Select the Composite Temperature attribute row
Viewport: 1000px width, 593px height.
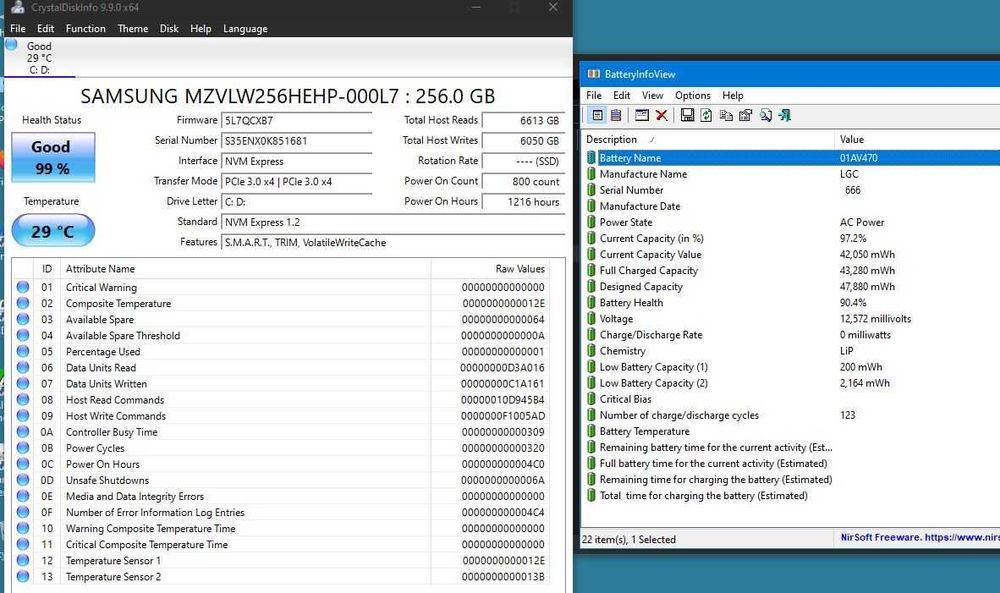click(281, 304)
